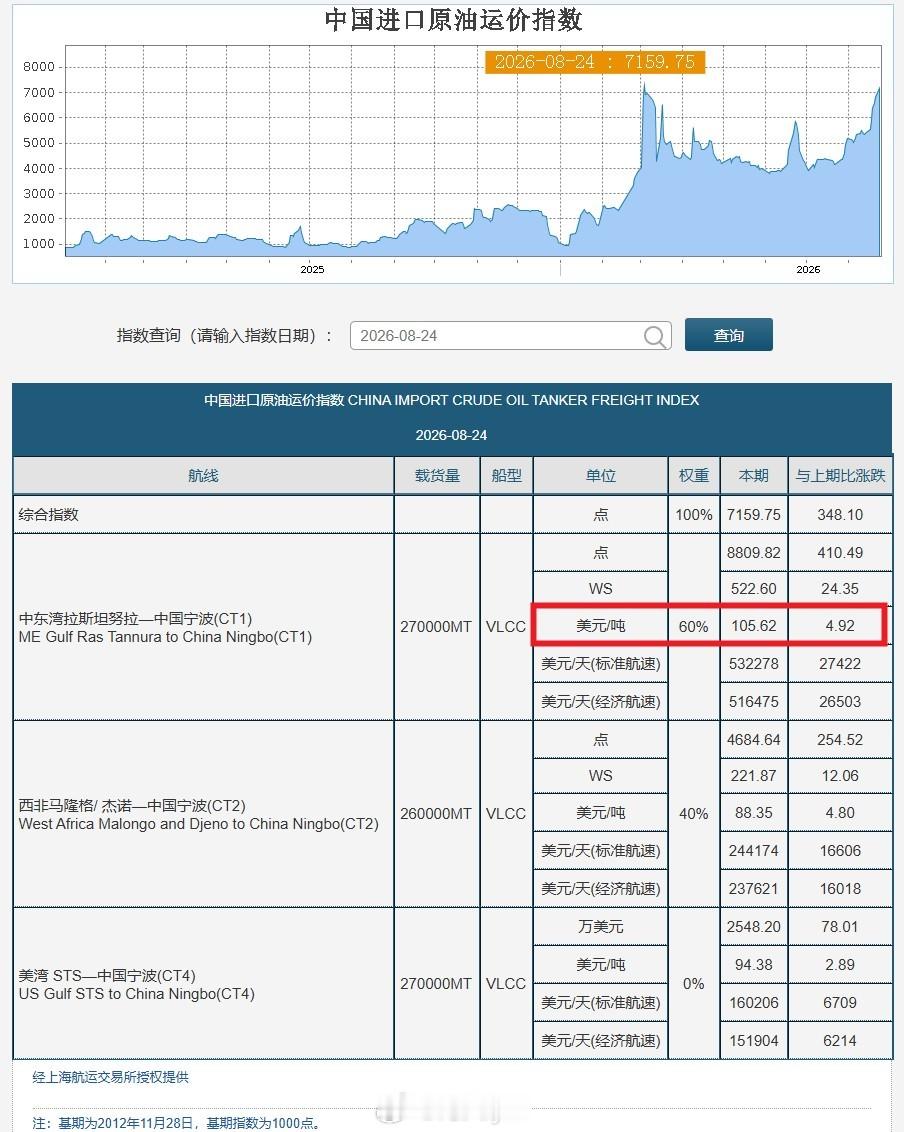
Task: Click the CT1 route name Ras Tannura to Ningbo
Action: [165, 627]
